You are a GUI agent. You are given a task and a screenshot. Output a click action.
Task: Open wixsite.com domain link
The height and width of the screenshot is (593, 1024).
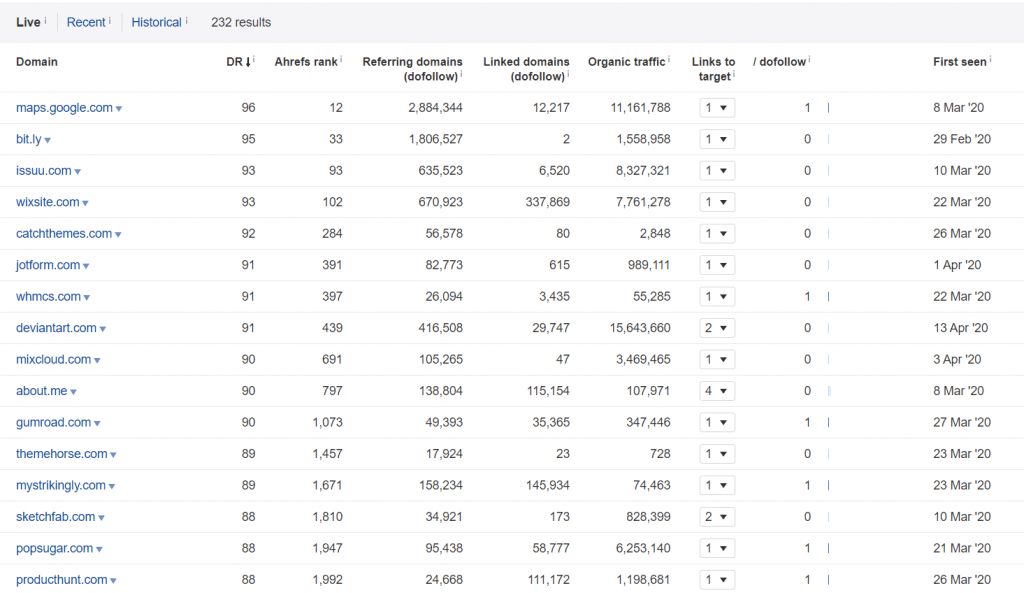(48, 202)
